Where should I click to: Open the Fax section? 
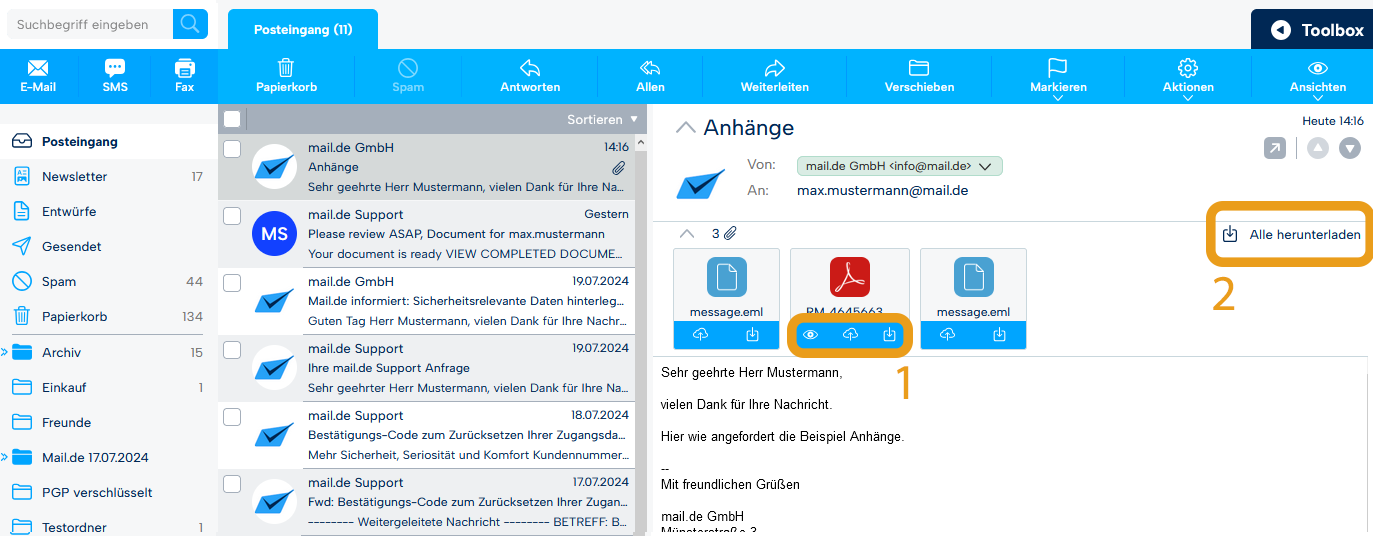click(x=184, y=76)
